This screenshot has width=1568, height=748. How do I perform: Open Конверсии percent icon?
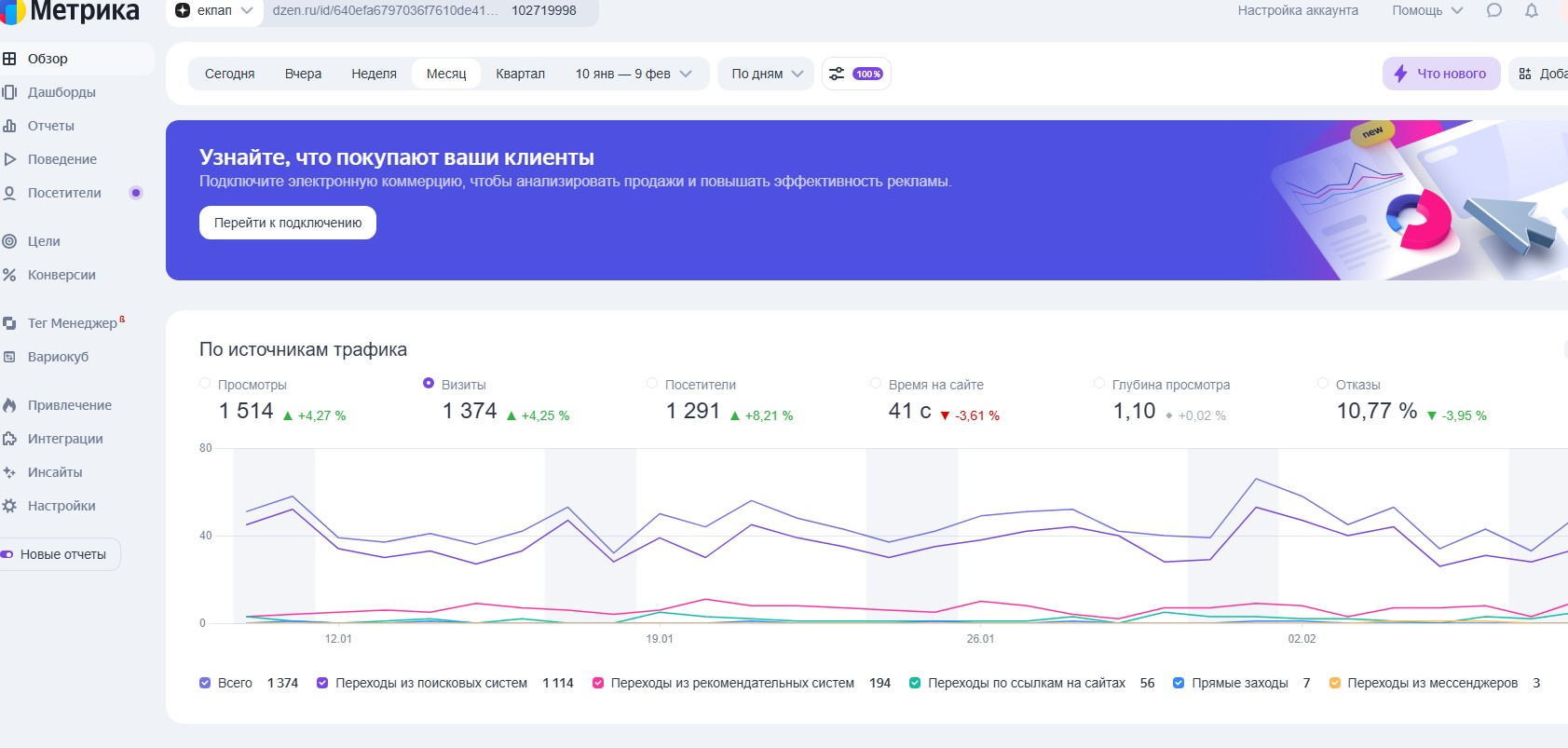coord(10,275)
